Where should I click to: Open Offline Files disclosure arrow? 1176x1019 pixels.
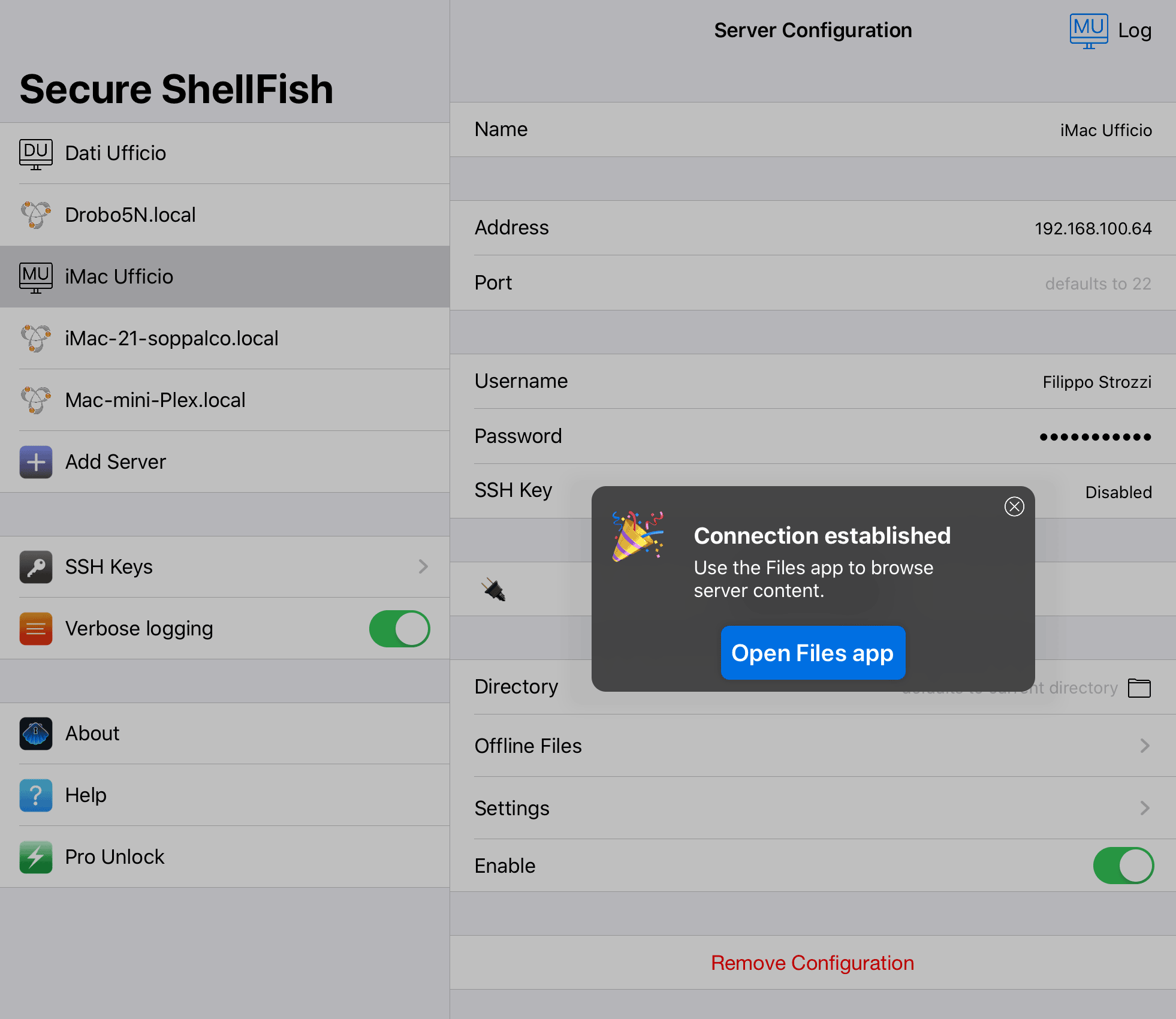(x=1145, y=746)
